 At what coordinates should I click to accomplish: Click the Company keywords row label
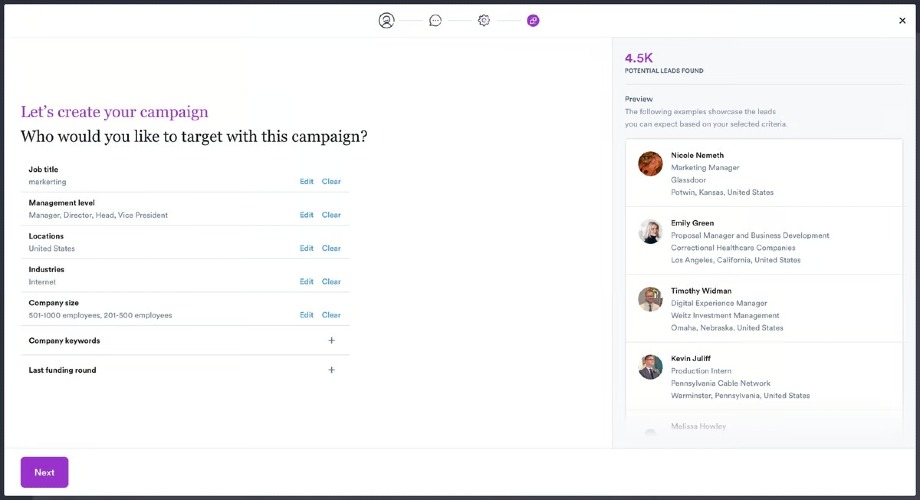click(64, 340)
